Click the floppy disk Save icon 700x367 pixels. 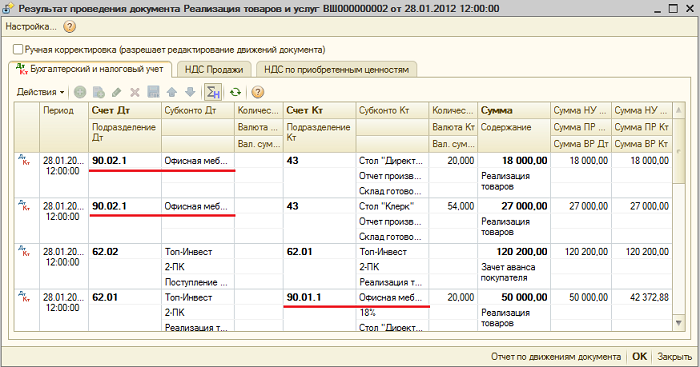[x=153, y=92]
